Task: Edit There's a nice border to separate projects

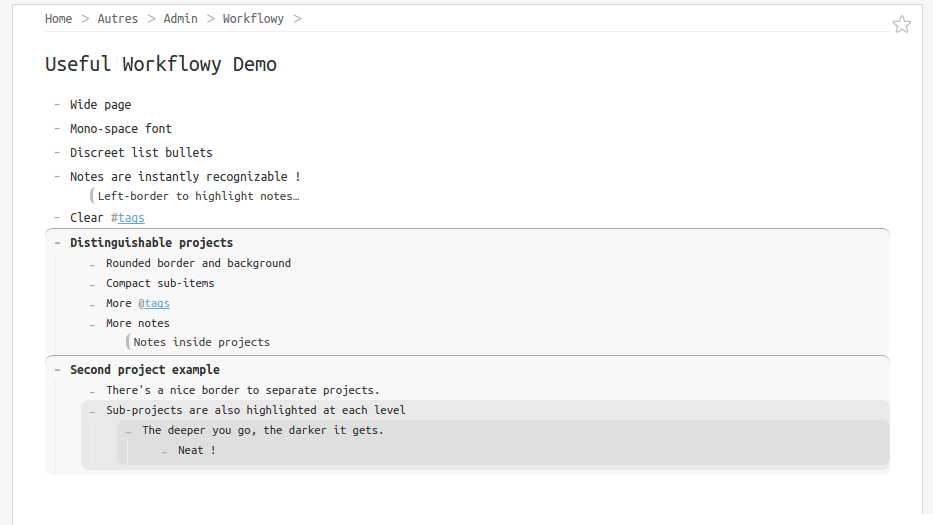Action: click(243, 390)
